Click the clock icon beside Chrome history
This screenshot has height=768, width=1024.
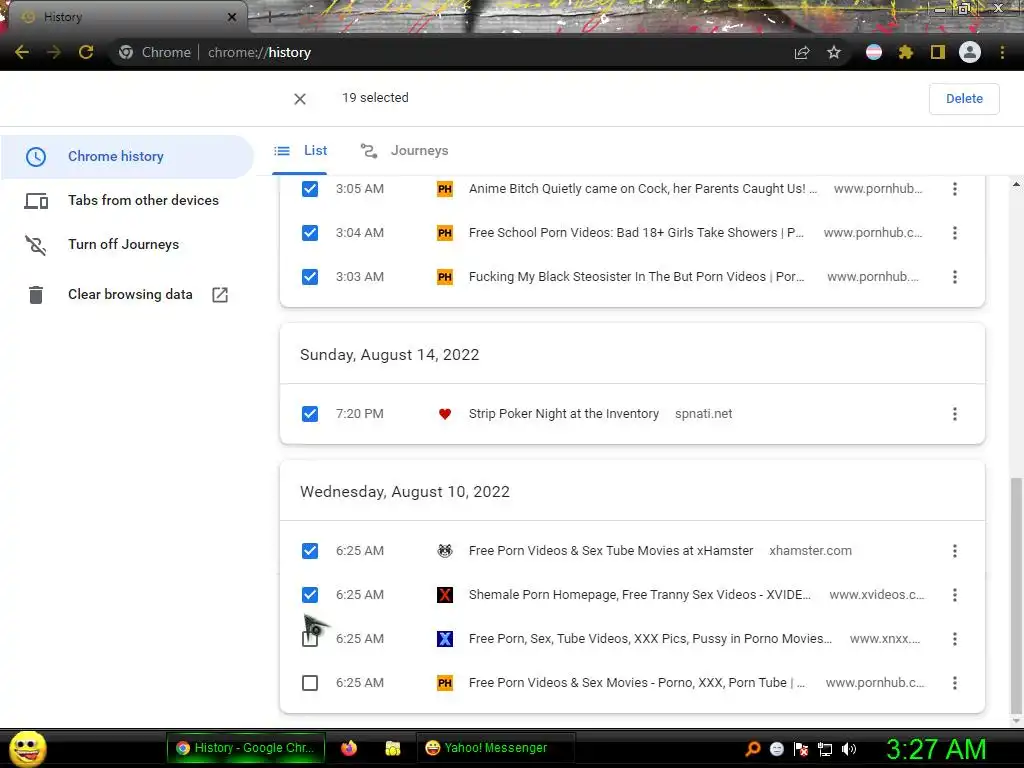click(36, 157)
